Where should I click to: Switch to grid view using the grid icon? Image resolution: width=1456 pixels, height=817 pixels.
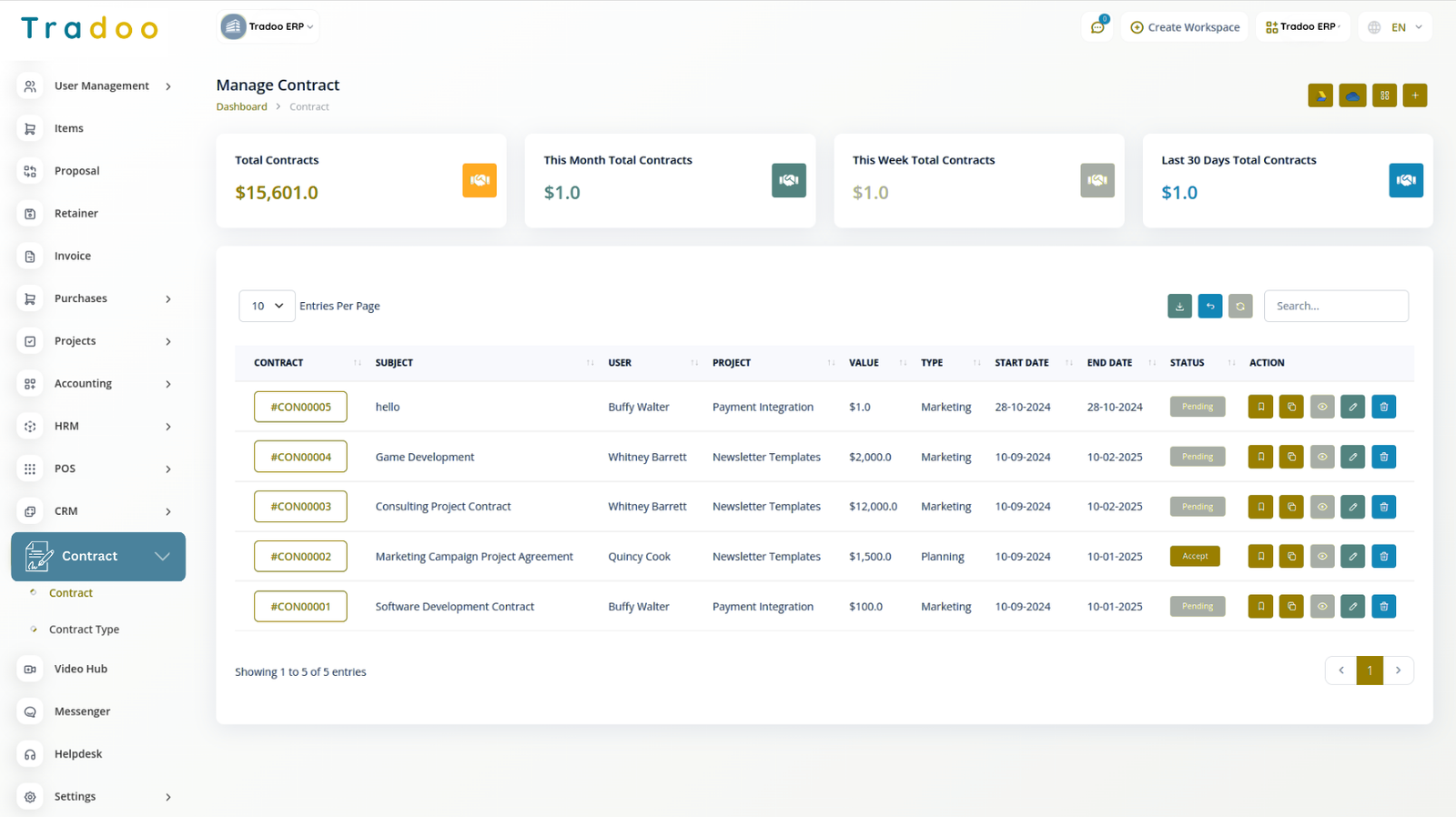(x=1384, y=96)
